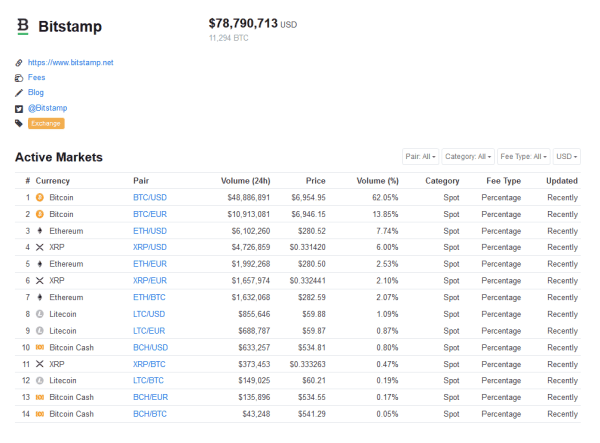600x443 pixels.
Task: Click the $78,790,713 total volume figure
Action: pyautogui.click(x=243, y=23)
